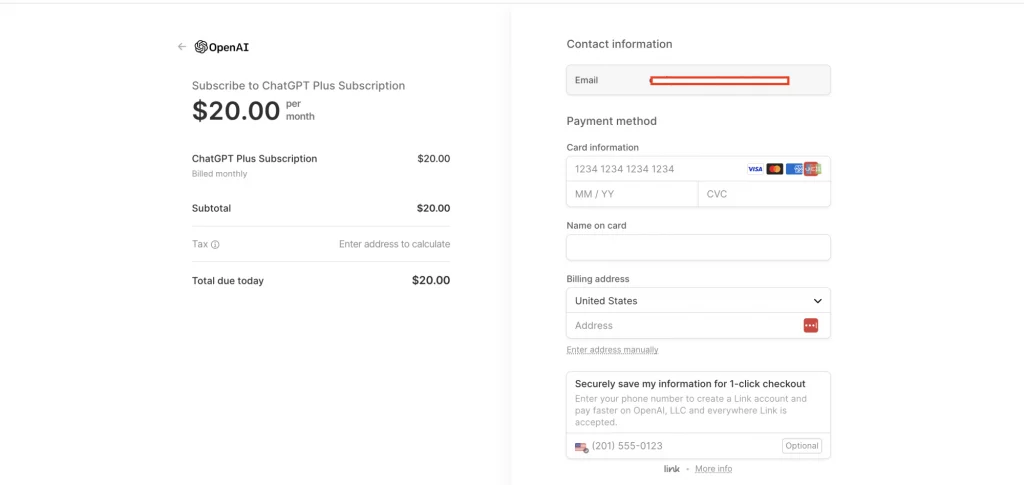Click the US flag country code selector
This screenshot has width=1024, height=485.
click(x=581, y=447)
